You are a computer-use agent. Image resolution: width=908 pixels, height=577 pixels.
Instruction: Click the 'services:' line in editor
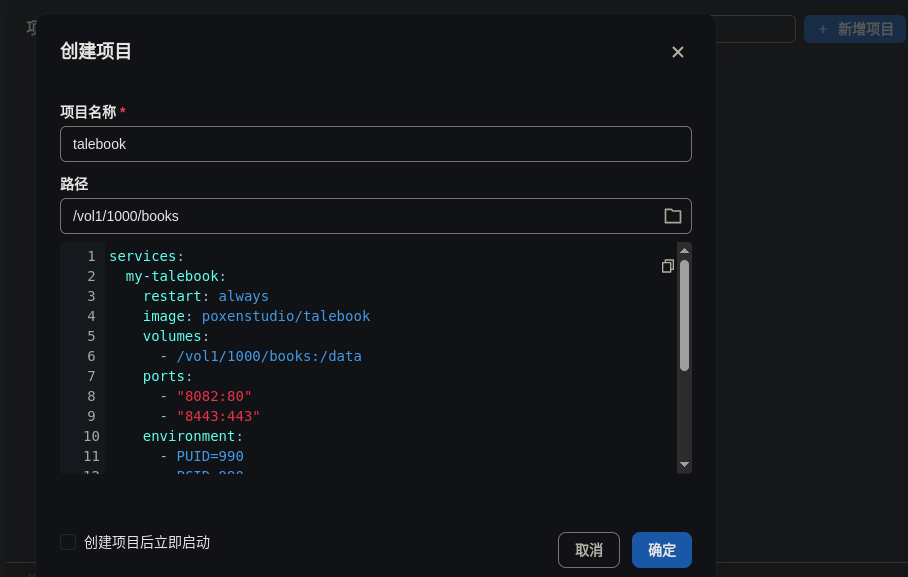pyautogui.click(x=147, y=256)
